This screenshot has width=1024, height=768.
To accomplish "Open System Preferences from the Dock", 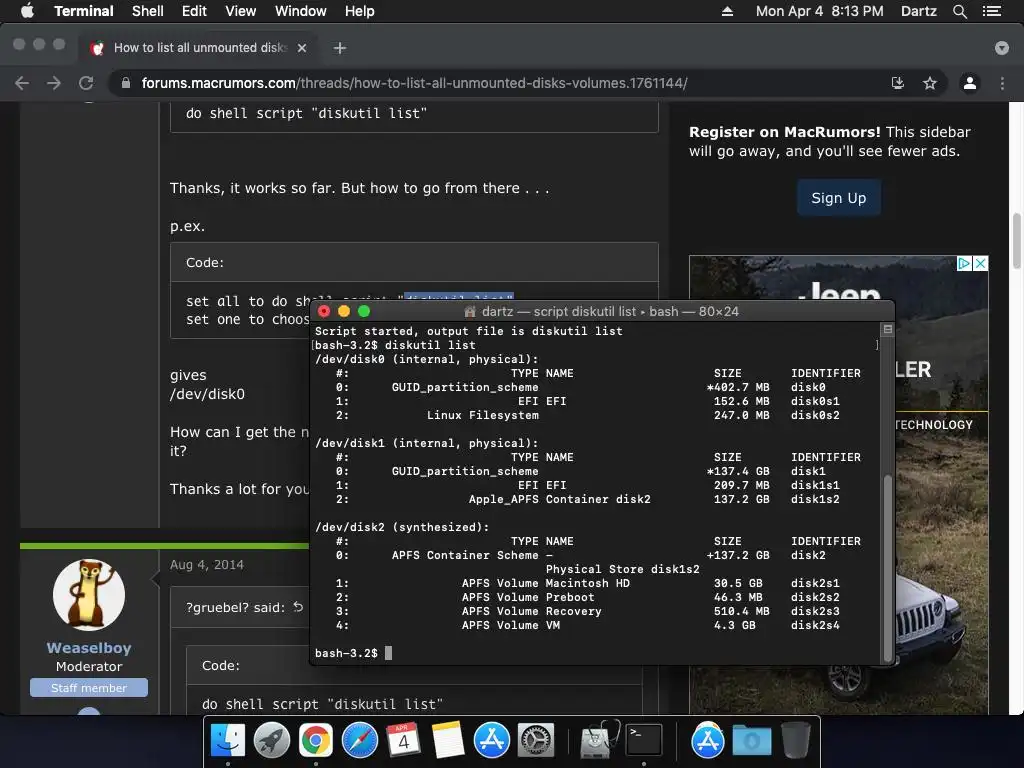I will click(x=536, y=741).
